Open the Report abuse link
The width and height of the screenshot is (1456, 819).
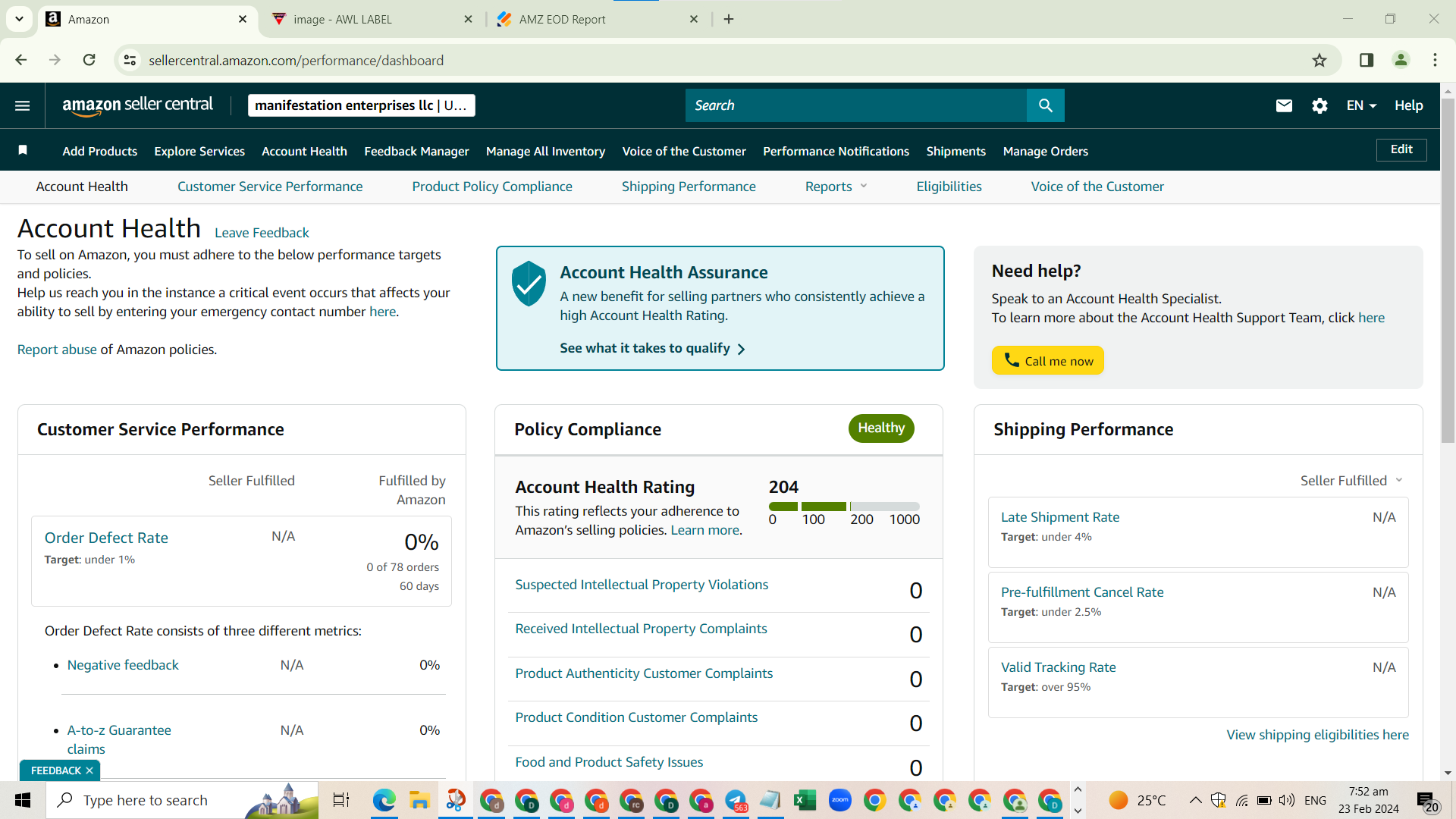[x=57, y=350]
